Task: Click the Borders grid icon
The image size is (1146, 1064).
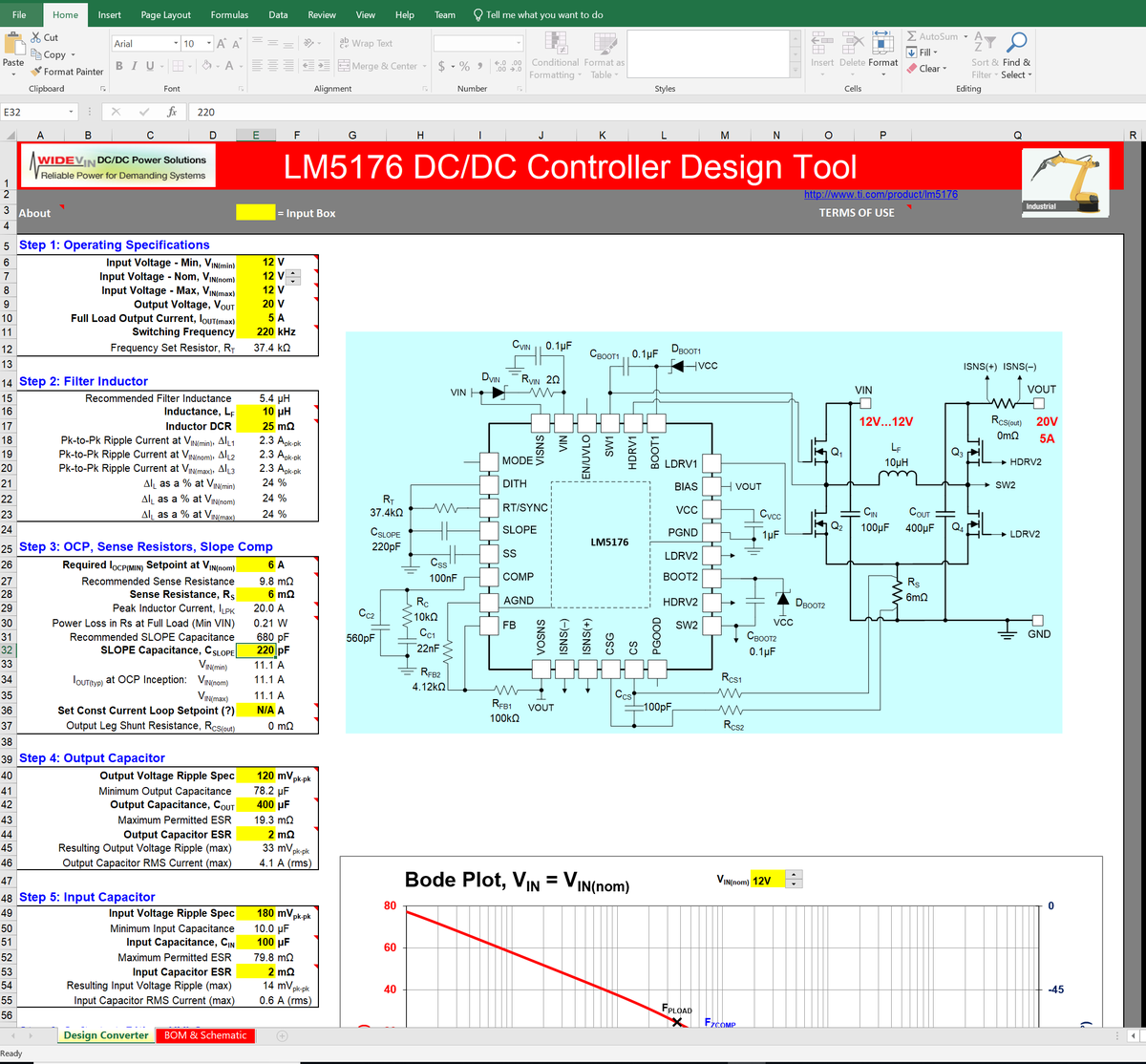Action: pos(178,66)
